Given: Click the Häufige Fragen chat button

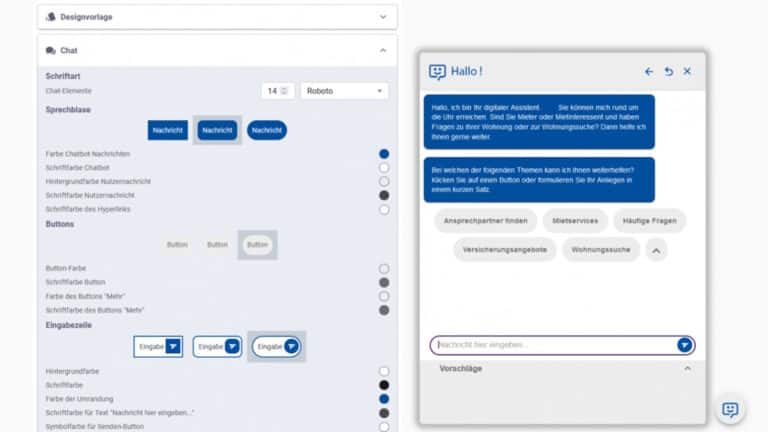Looking at the screenshot, I should (649, 221).
